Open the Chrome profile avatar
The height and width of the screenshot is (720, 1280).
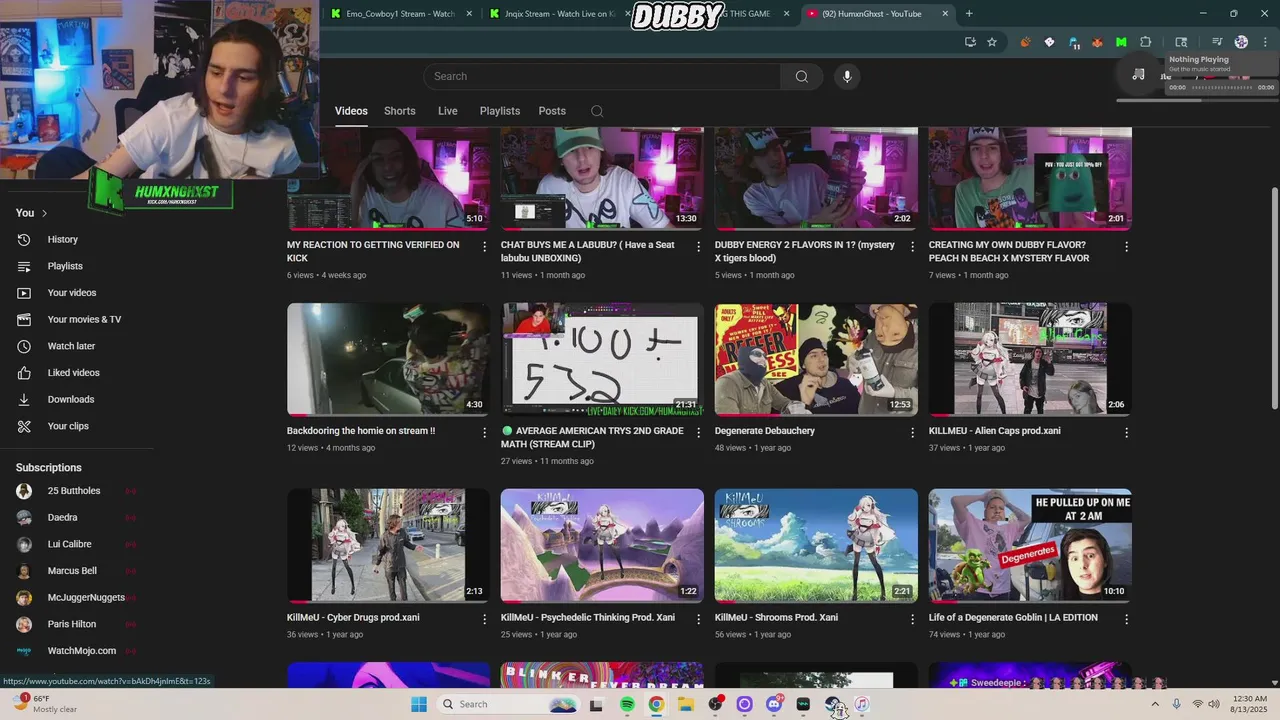click(x=1241, y=42)
